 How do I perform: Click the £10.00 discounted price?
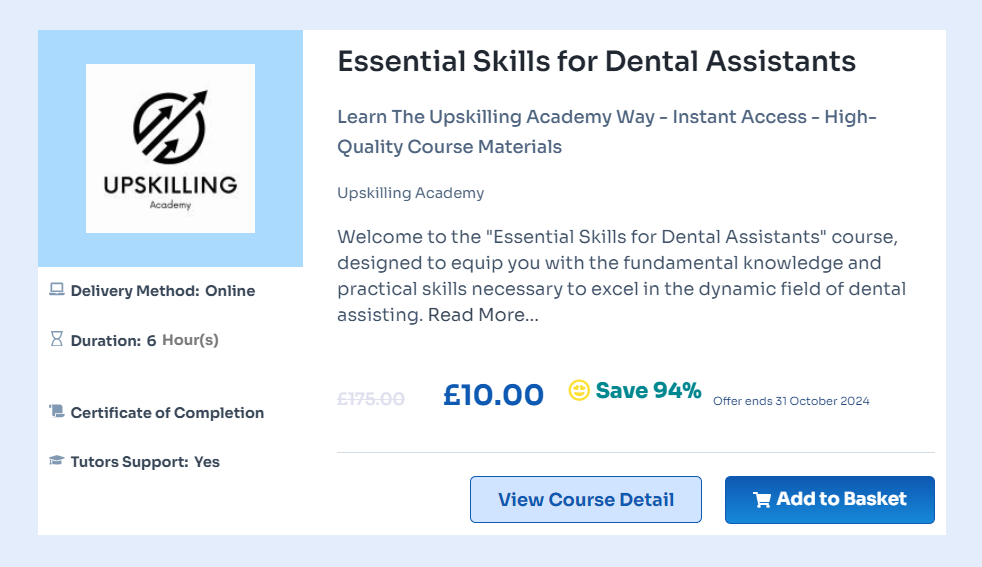coord(493,395)
